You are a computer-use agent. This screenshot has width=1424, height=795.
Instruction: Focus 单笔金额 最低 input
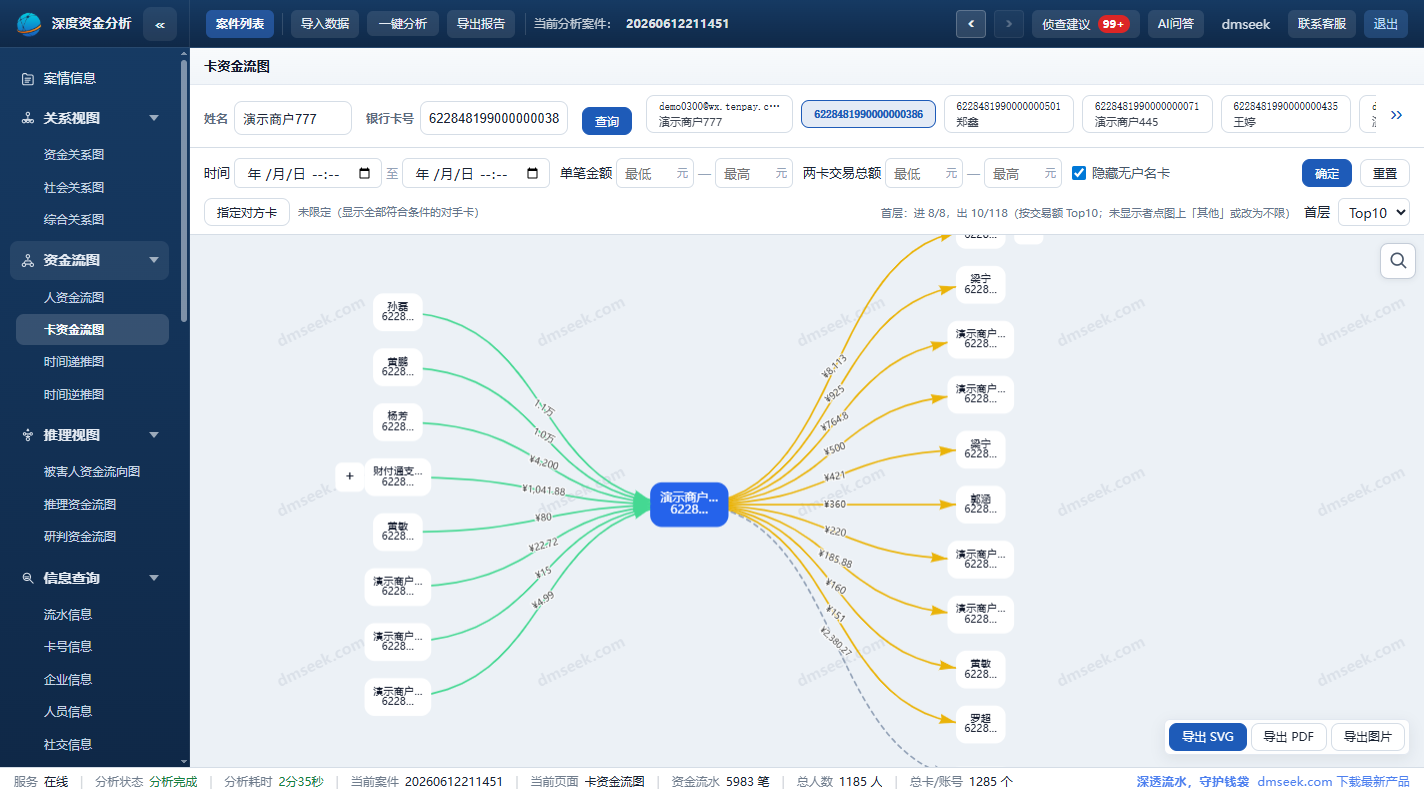655,173
